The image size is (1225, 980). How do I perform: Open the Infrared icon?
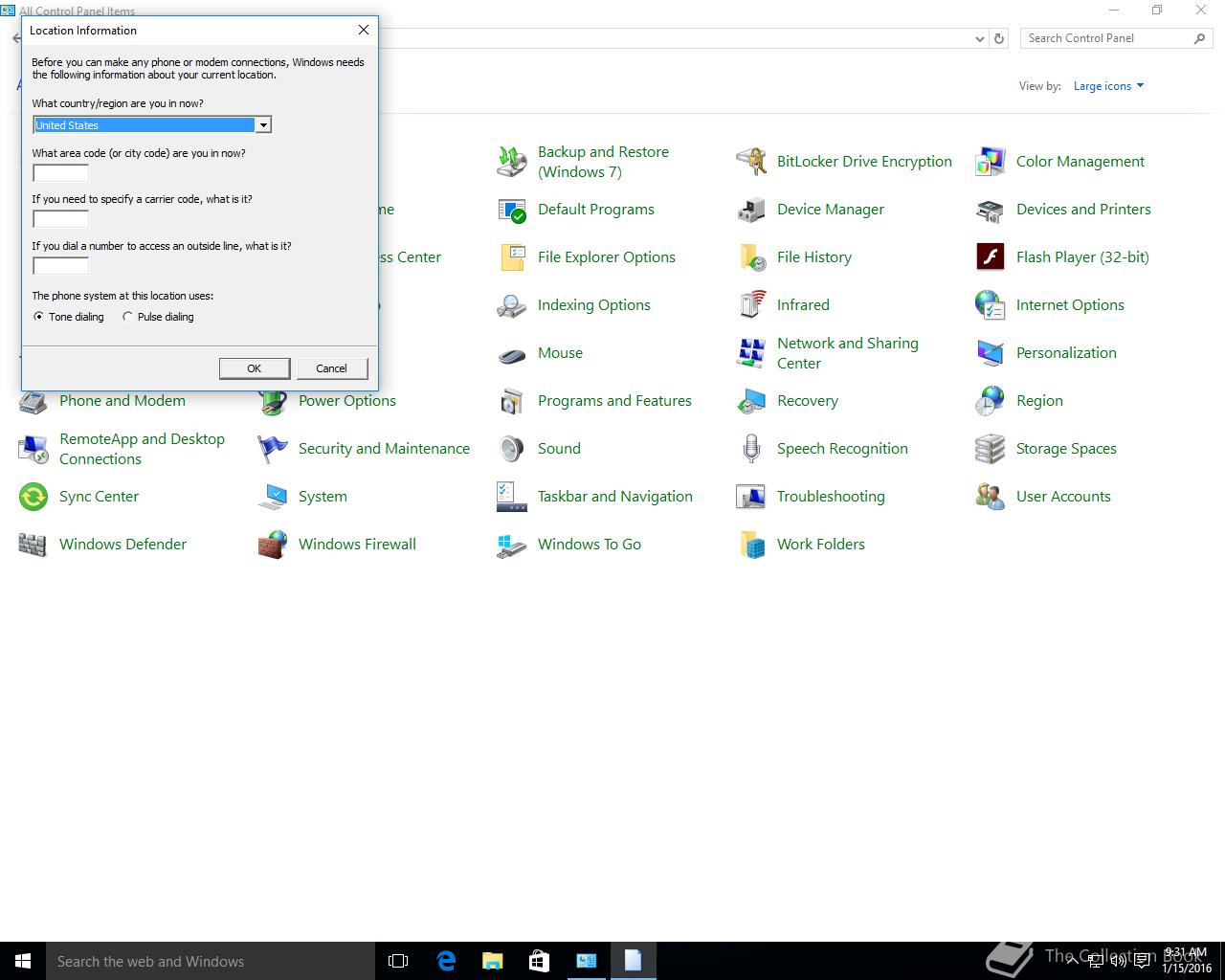point(751,305)
